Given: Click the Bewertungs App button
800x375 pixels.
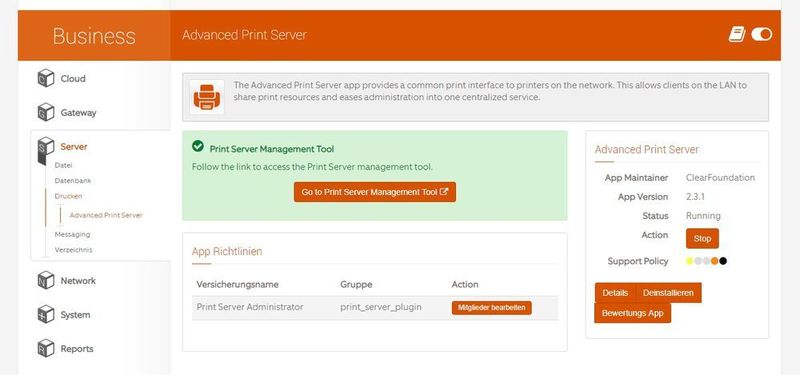Looking at the screenshot, I should (x=632, y=313).
